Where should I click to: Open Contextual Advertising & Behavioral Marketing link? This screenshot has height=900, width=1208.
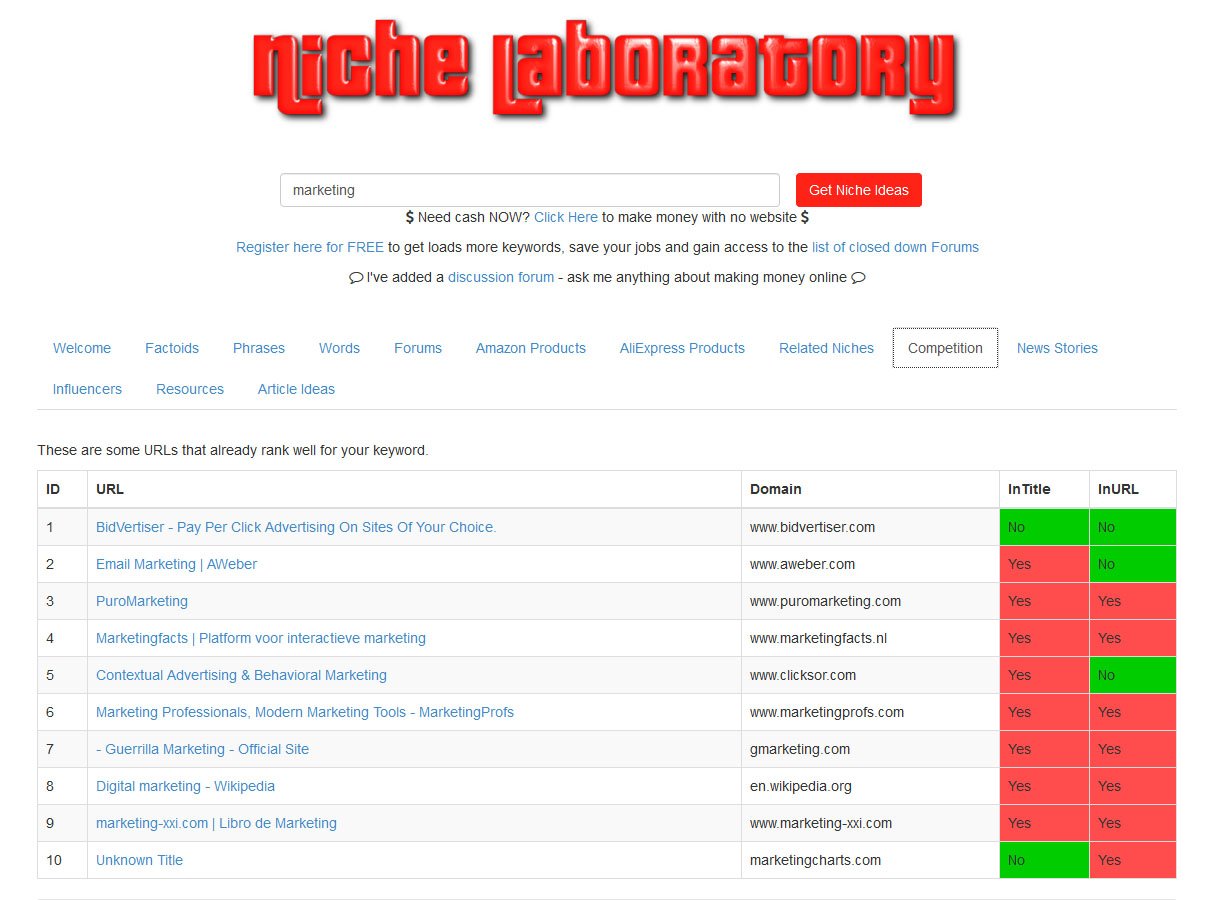(x=241, y=675)
